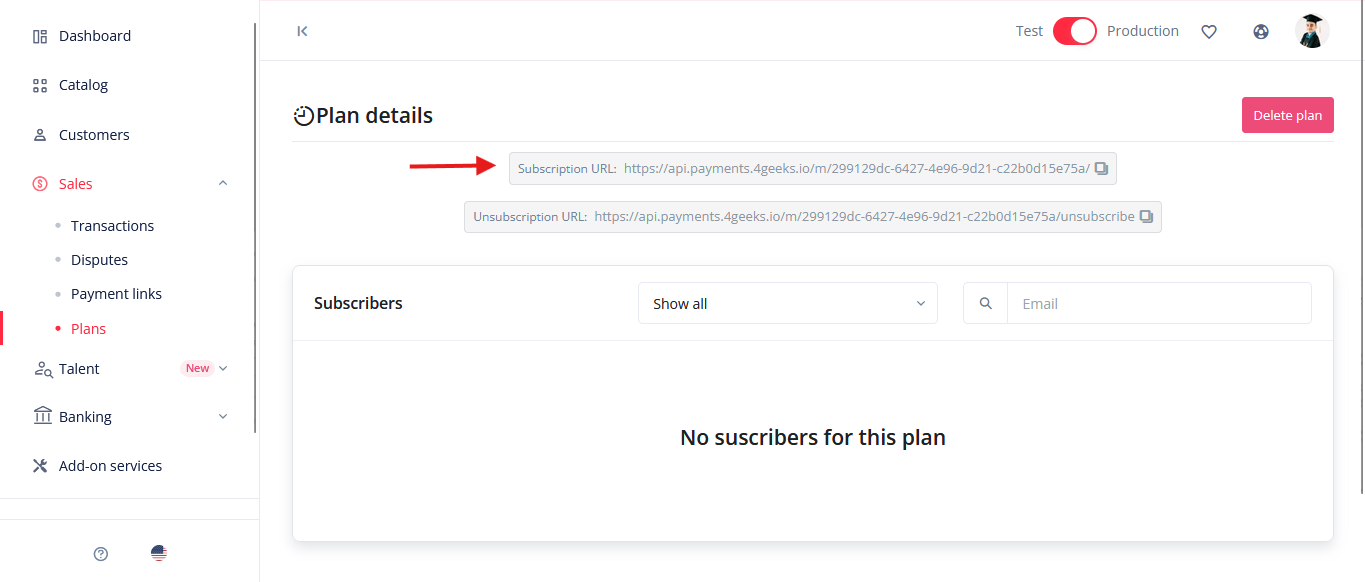This screenshot has height=582, width=1365.
Task: Navigate to Add-on services
Action: (x=110, y=466)
